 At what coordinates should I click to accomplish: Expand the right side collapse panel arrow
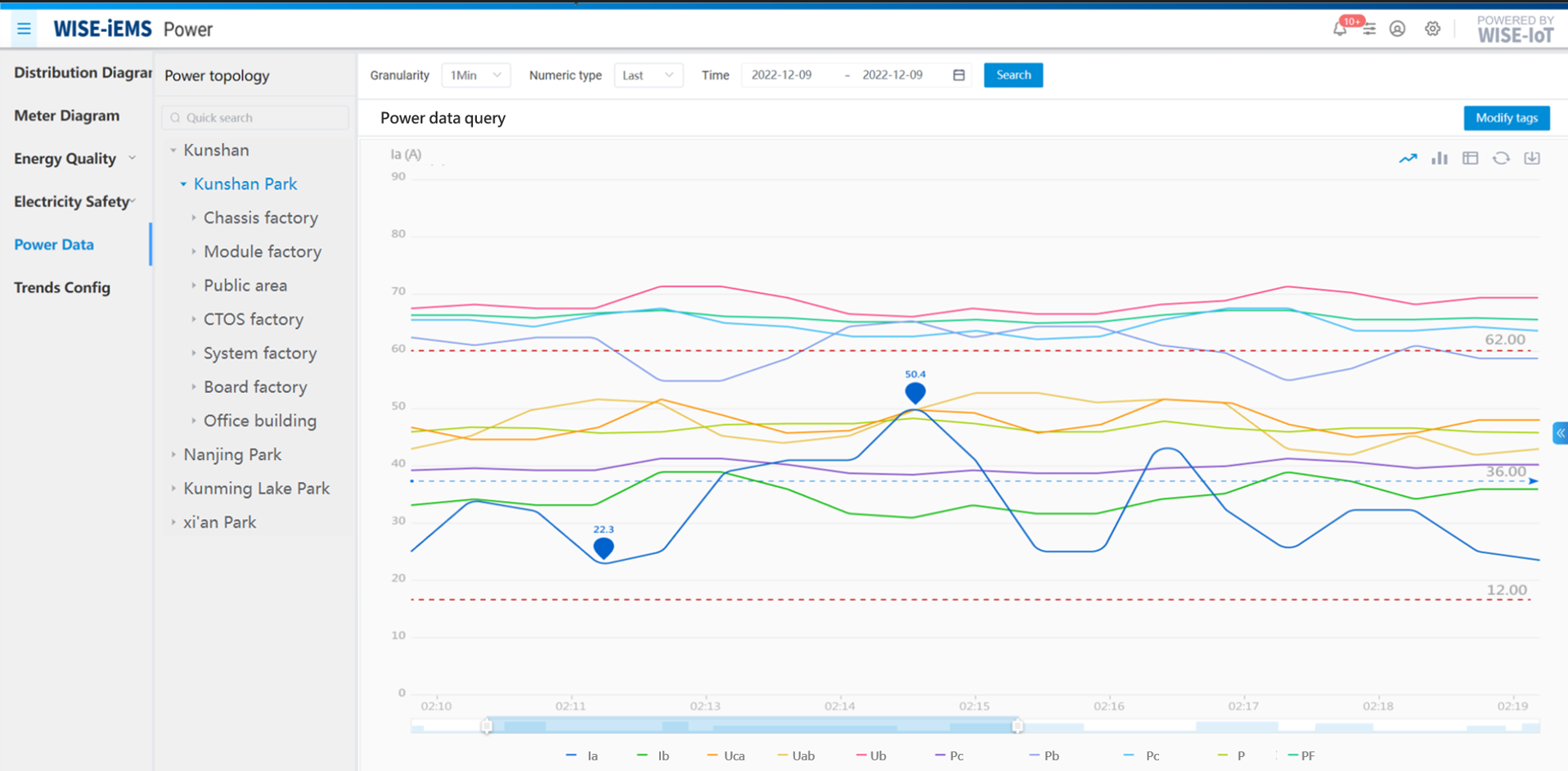(1561, 434)
